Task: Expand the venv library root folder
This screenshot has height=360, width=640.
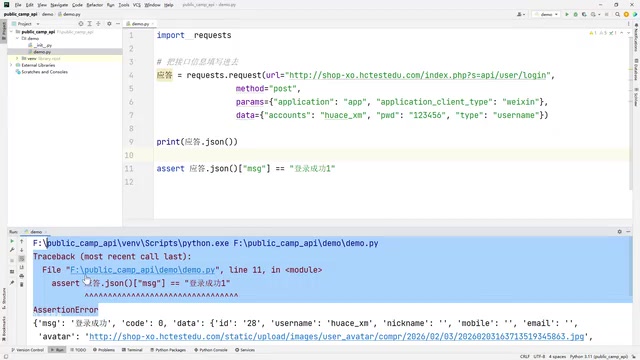Action: click(x=17, y=58)
